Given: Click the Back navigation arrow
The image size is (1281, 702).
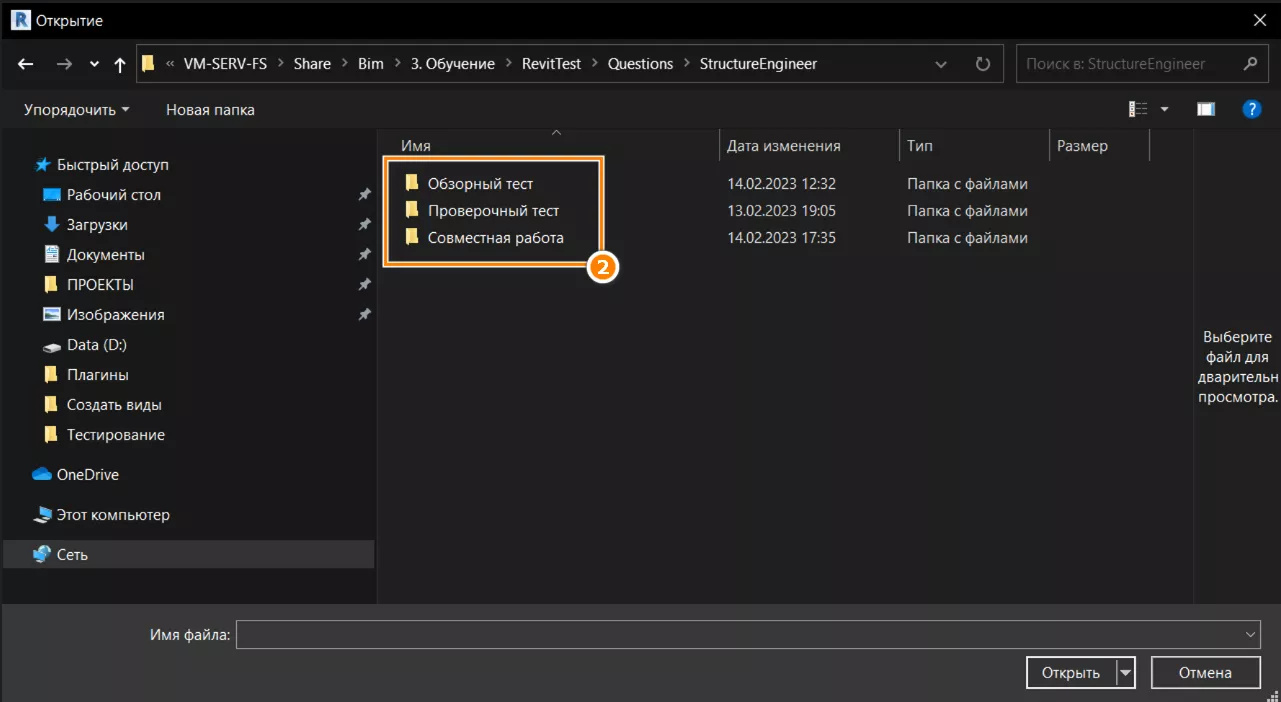Looking at the screenshot, I should click(26, 64).
